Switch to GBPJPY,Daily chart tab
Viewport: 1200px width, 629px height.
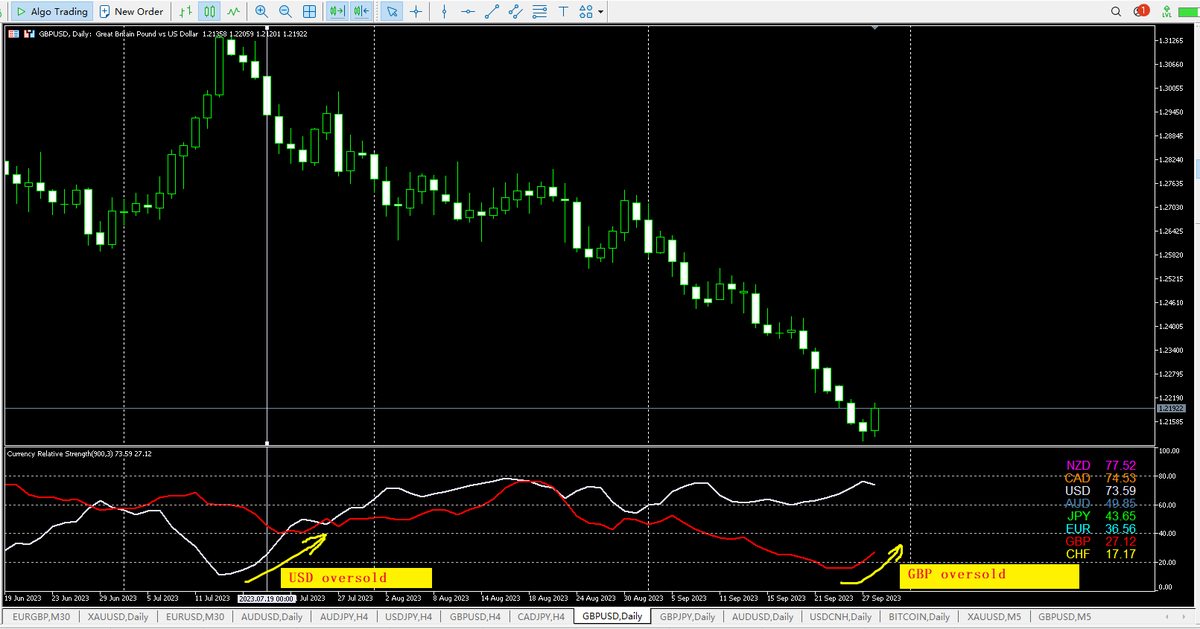coord(687,617)
